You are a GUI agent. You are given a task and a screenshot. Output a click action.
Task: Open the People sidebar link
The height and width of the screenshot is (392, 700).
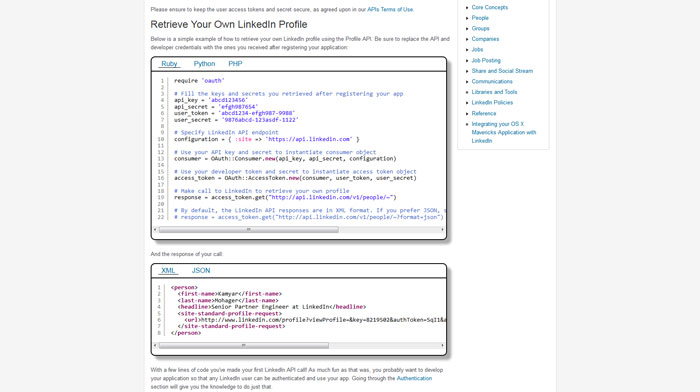[480, 18]
